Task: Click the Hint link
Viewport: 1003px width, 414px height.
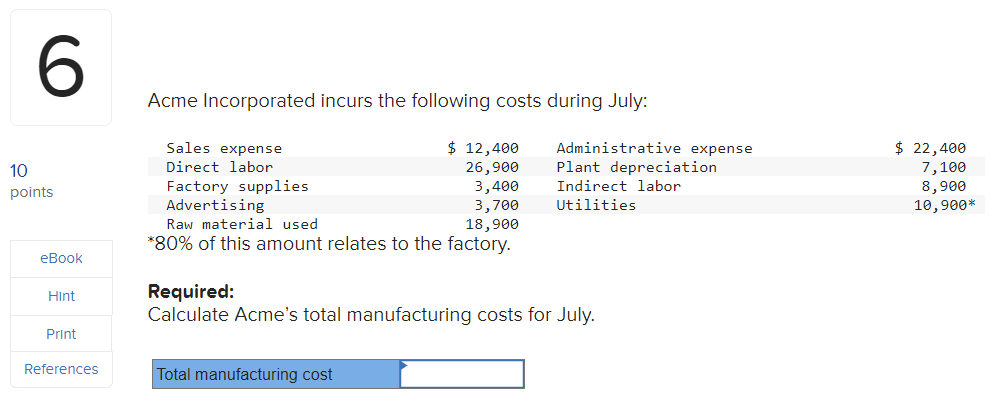Action: click(61, 296)
